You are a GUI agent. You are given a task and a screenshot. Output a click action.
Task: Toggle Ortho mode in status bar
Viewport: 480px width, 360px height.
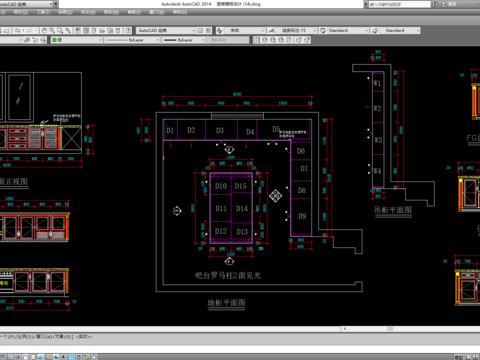(33, 357)
